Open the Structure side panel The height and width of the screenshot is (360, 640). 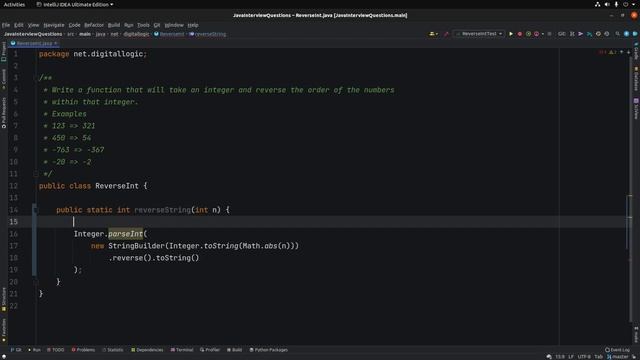[x=4, y=300]
